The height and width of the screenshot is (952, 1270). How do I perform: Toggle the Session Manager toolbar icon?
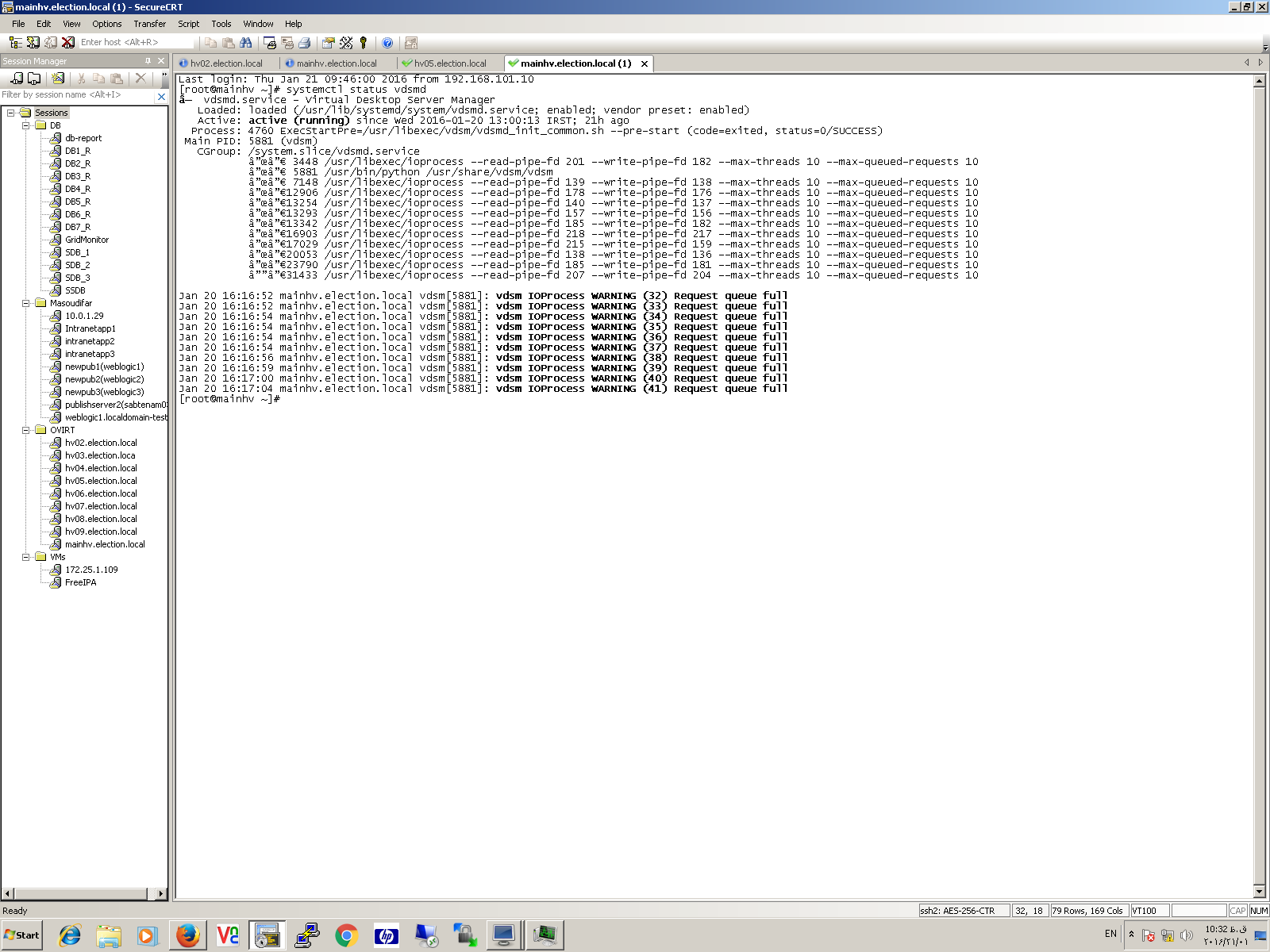click(15, 43)
